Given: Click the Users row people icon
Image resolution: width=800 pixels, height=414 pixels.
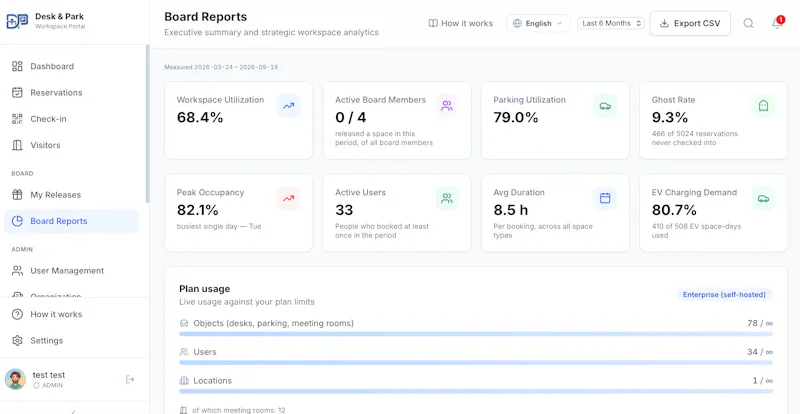Looking at the screenshot, I should pyautogui.click(x=184, y=352).
